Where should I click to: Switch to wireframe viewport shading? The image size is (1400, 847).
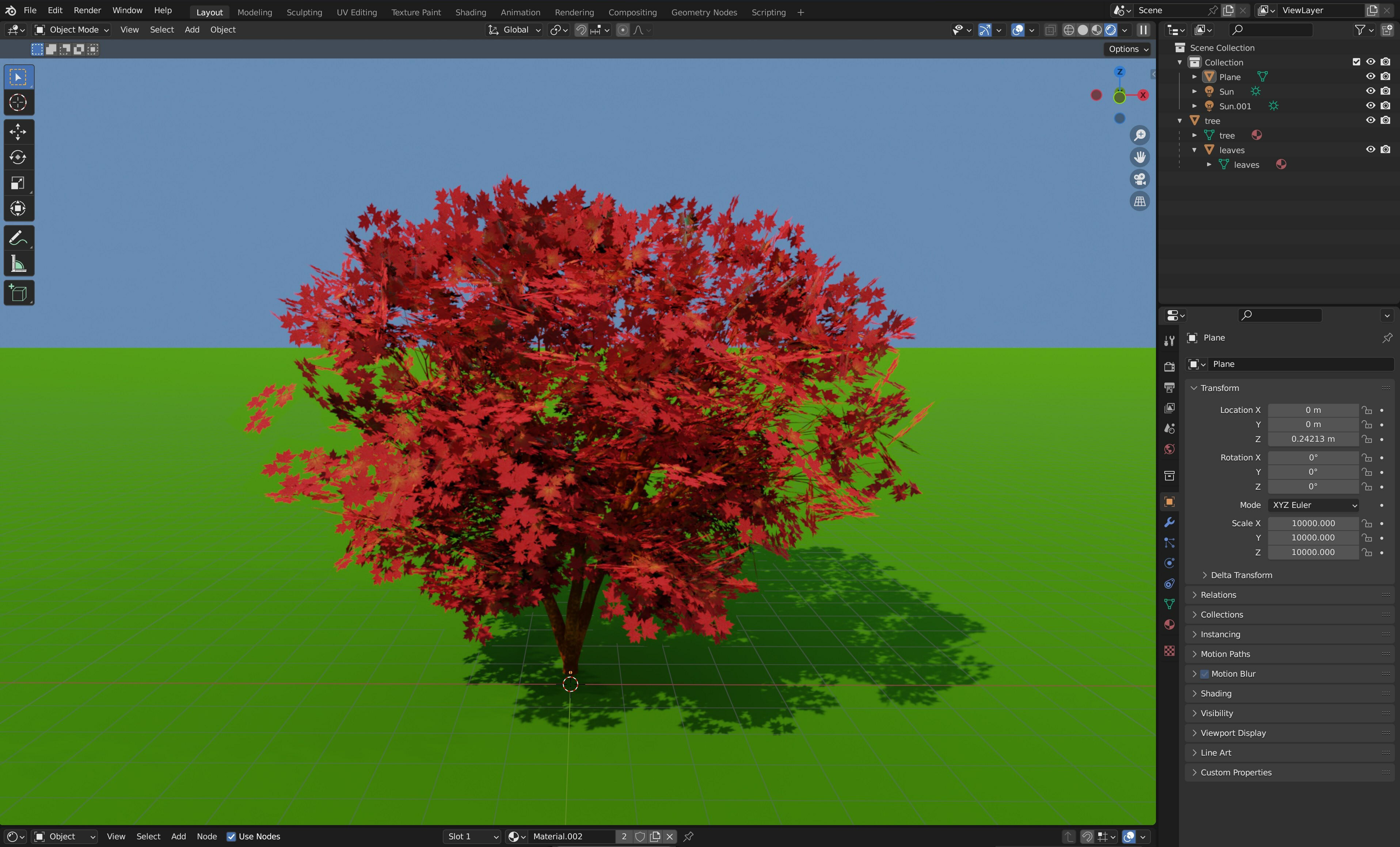(1069, 30)
